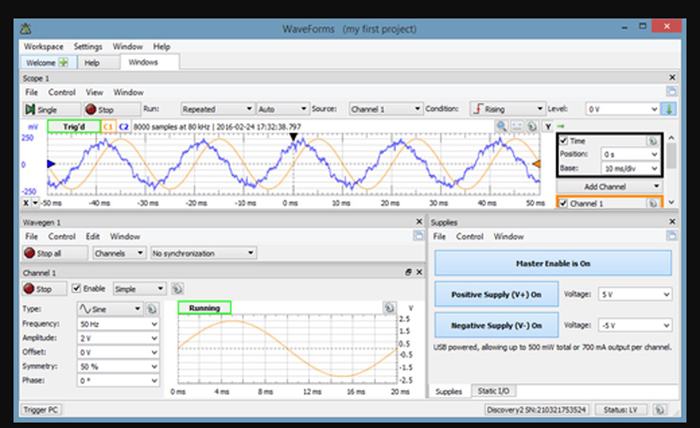The image size is (700, 428).
Task: Click the WaveForms app icon in title bar
Action: tap(25, 29)
